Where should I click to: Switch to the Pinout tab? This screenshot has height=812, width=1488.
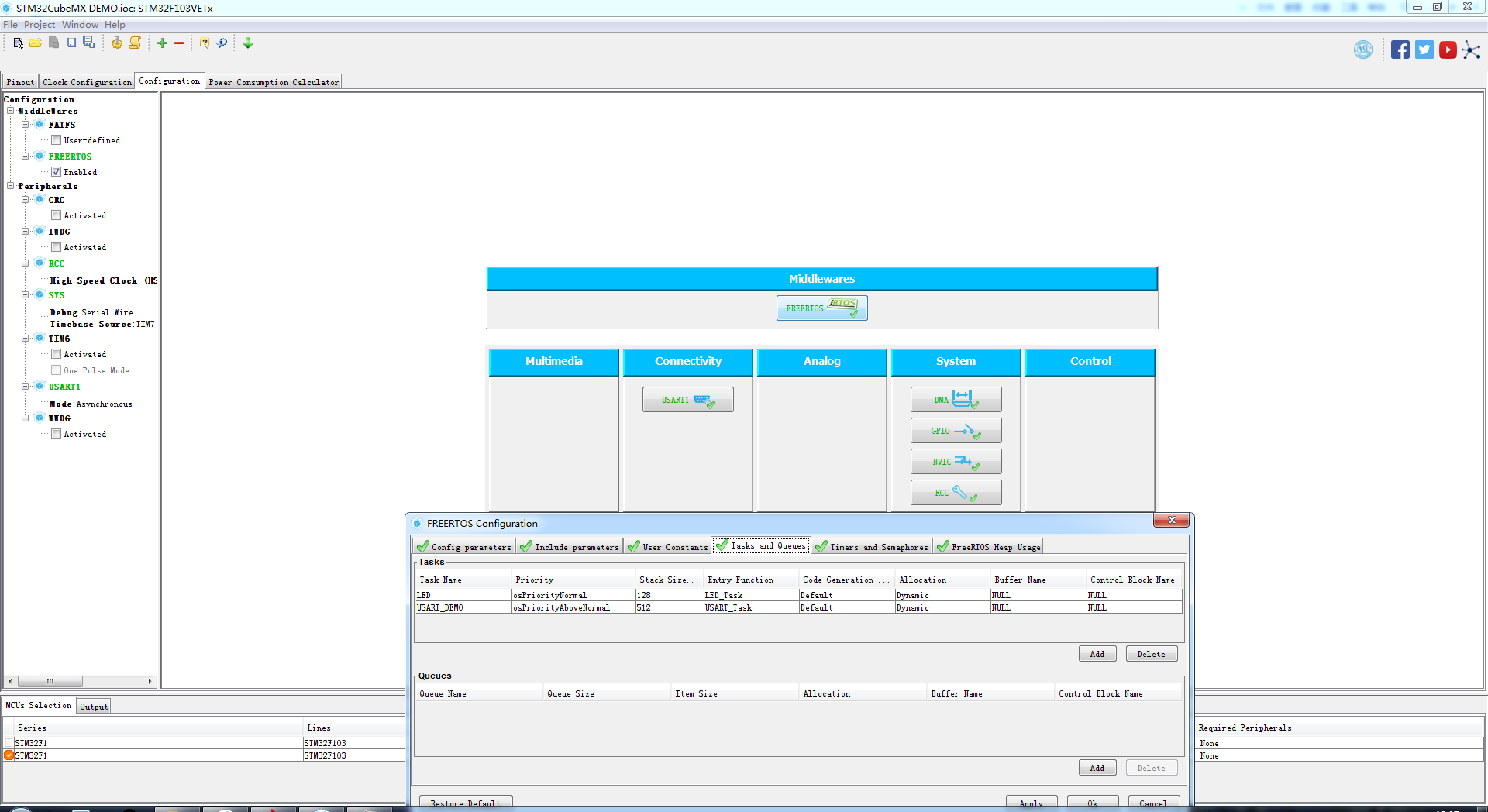[20, 82]
